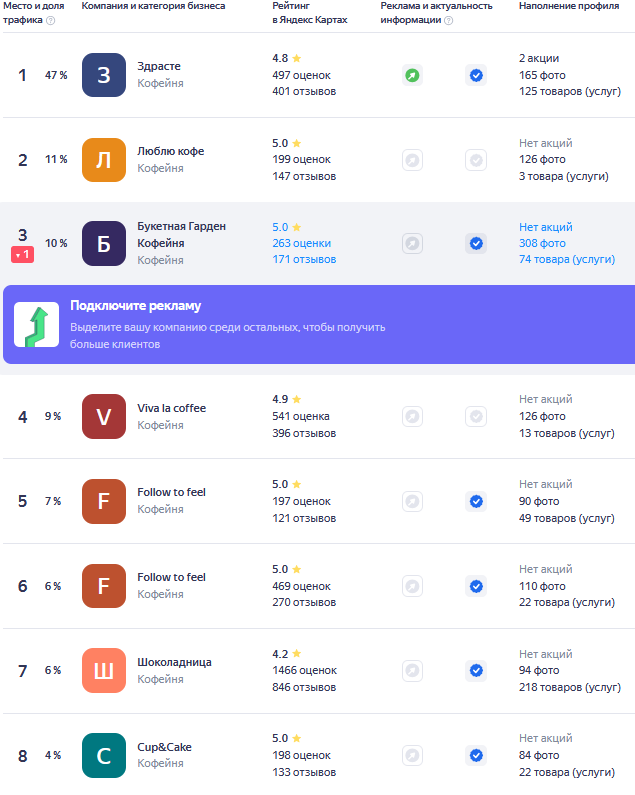Click the grey verification badge for Viva la coffee

tap(477, 416)
